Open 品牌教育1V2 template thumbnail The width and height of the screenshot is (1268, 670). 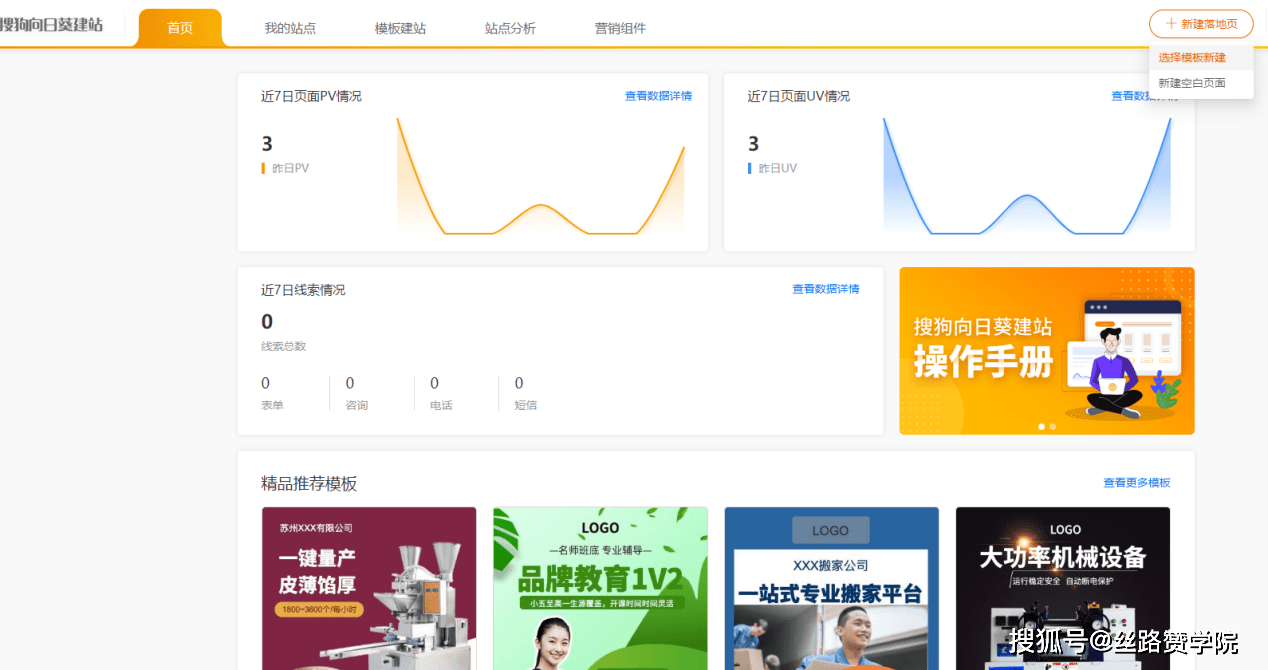pyautogui.click(x=600, y=588)
